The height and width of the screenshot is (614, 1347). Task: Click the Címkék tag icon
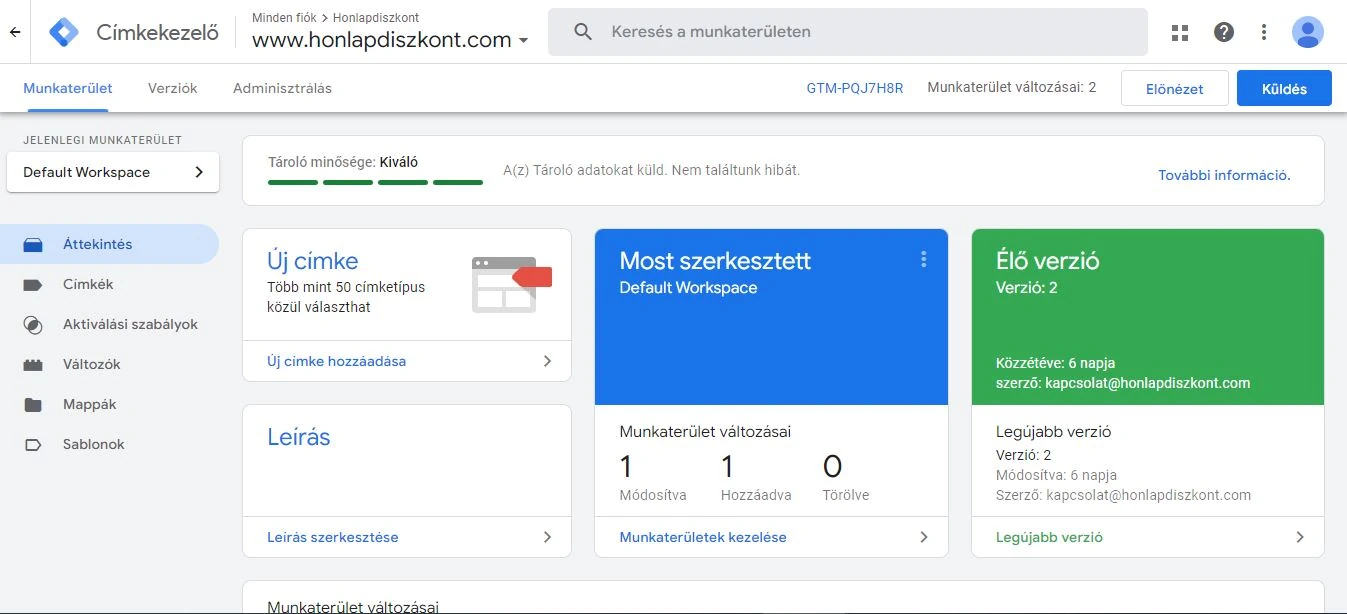[x=33, y=285]
